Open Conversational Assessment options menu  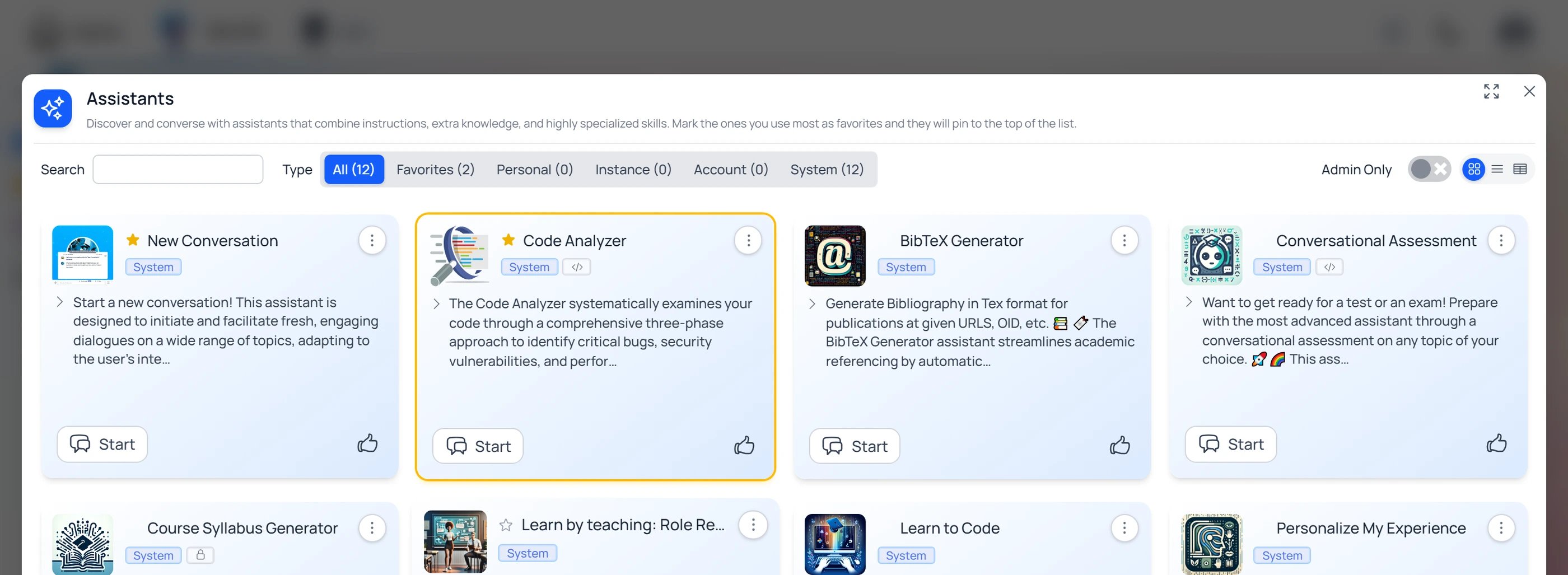(1500, 240)
